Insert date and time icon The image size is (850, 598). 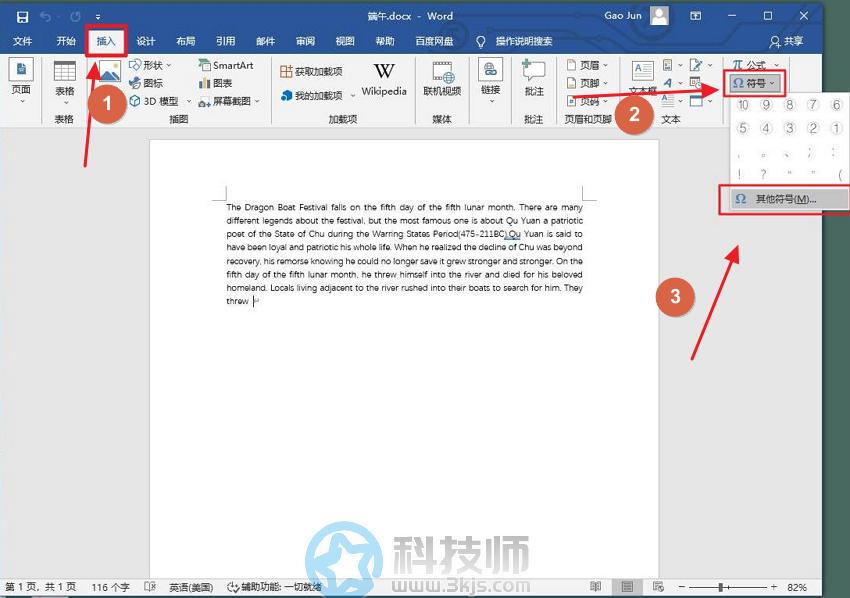tap(696, 83)
